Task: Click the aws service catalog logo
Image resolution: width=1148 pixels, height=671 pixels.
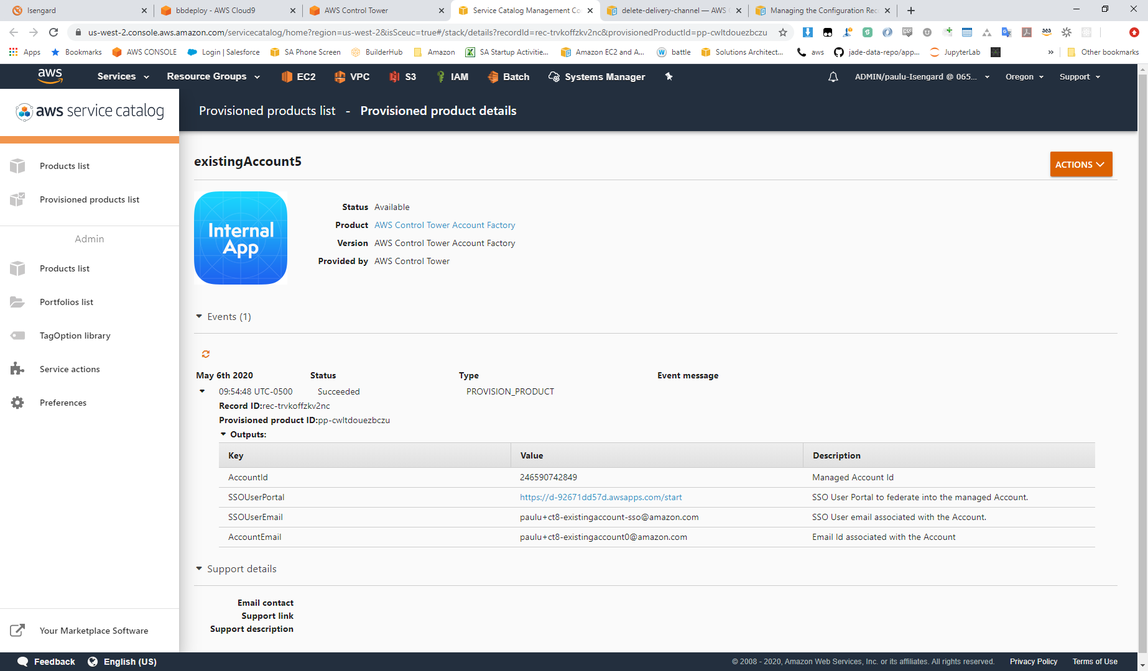Action: (x=90, y=111)
